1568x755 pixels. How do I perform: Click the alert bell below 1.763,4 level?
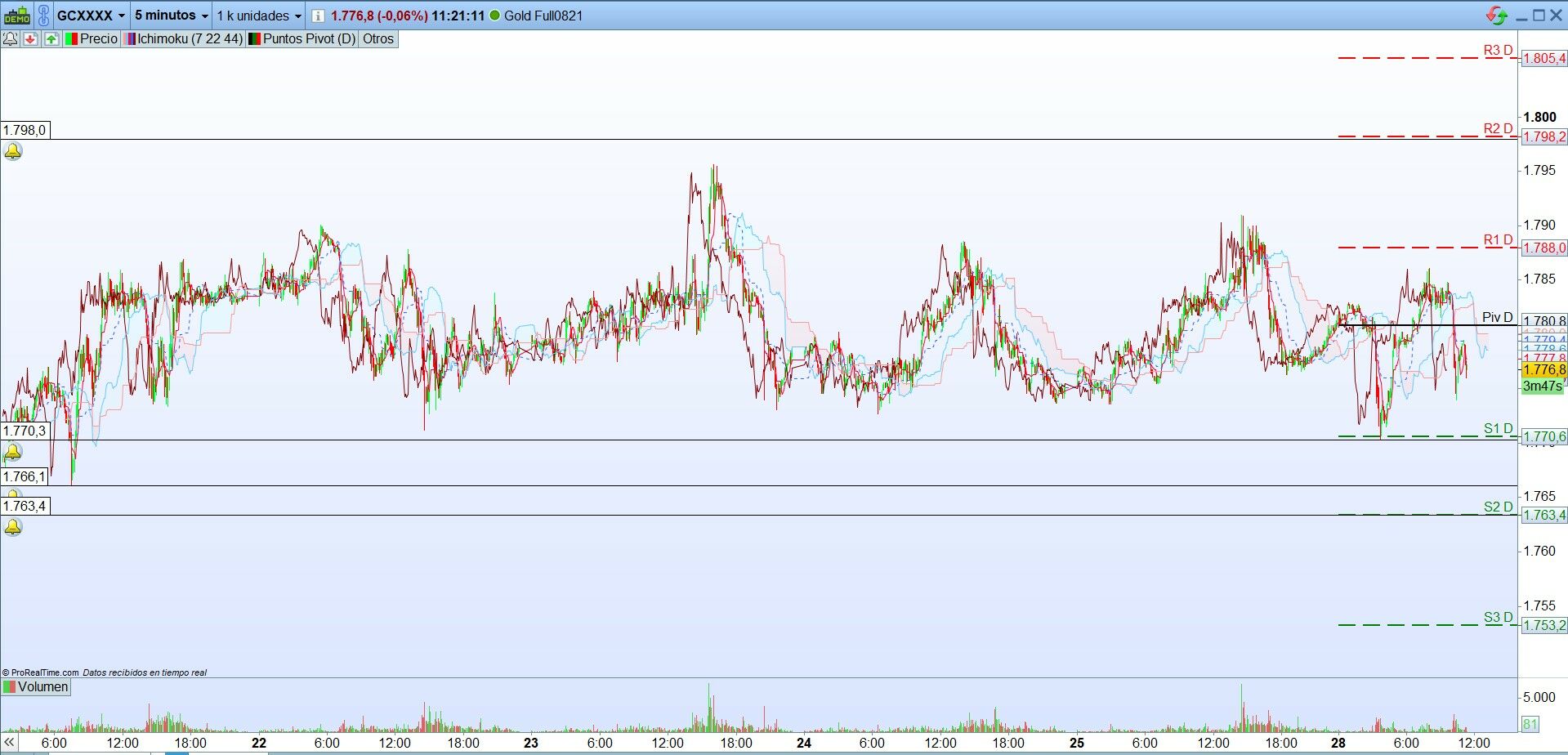(13, 527)
